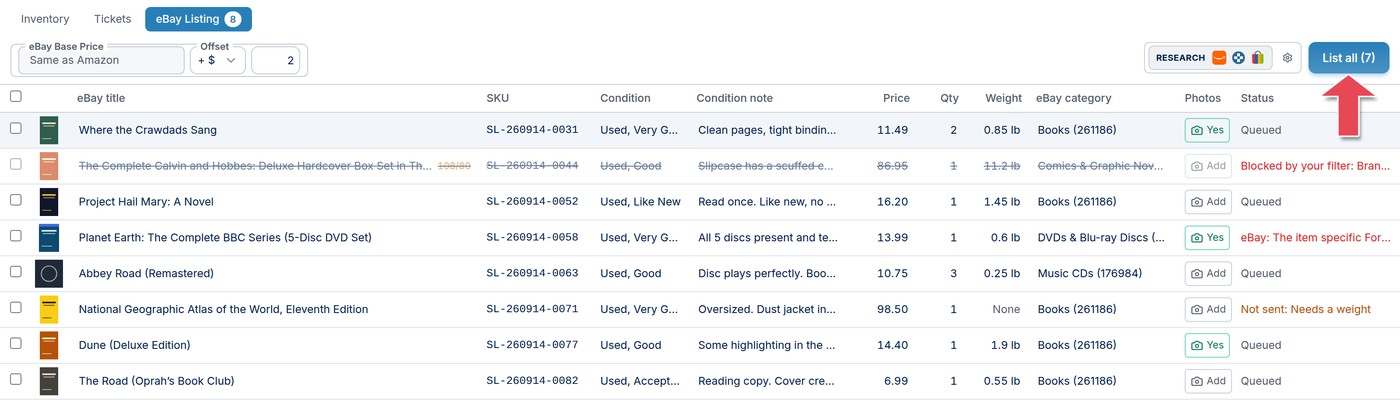This screenshot has height=411, width=1400.
Task: Open eBay category for Planet Earth
Action: pos(1101,238)
